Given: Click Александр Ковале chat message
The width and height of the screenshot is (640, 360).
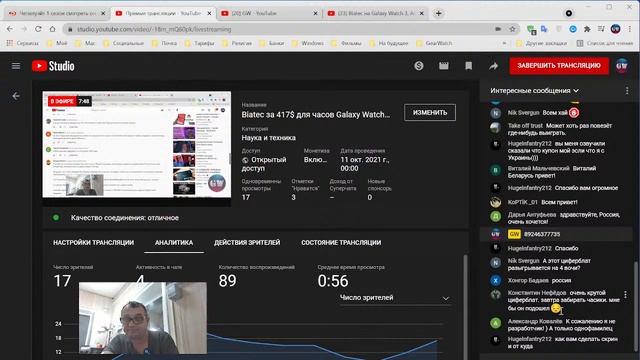Looking at the screenshot, I should click(x=557, y=324).
